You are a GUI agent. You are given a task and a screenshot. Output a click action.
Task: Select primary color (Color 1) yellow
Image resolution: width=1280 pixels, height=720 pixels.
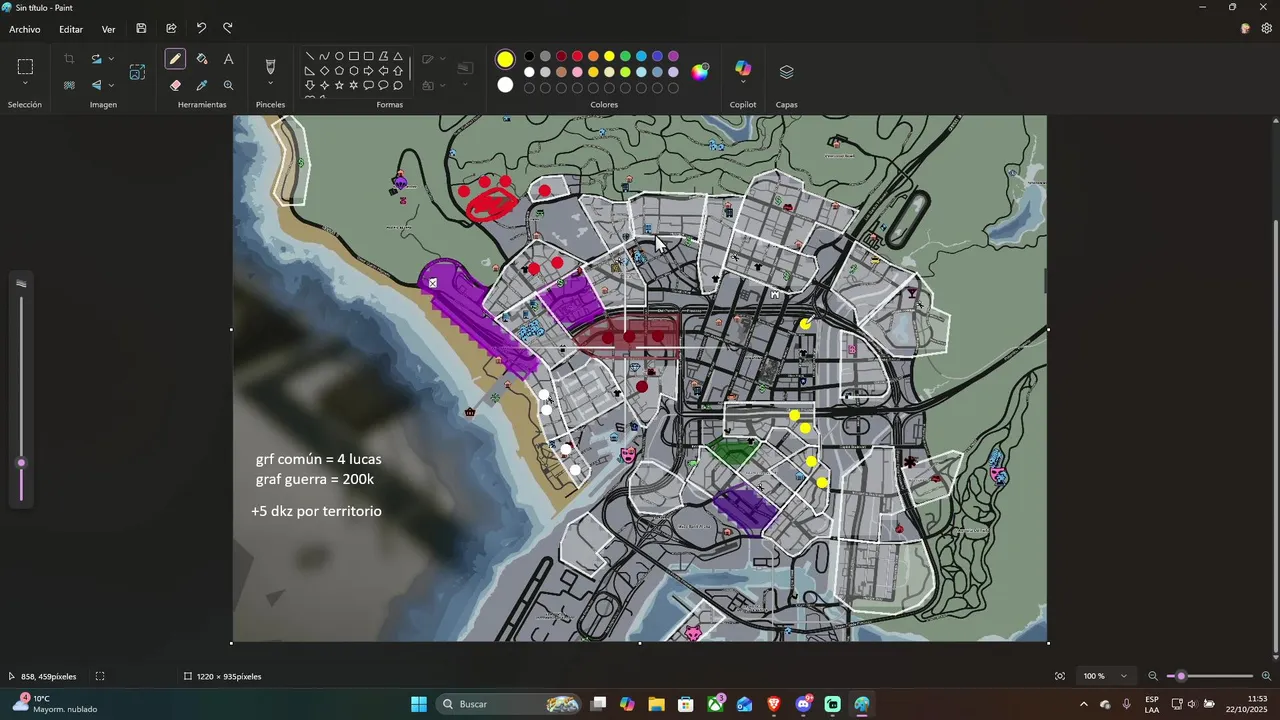pos(505,60)
